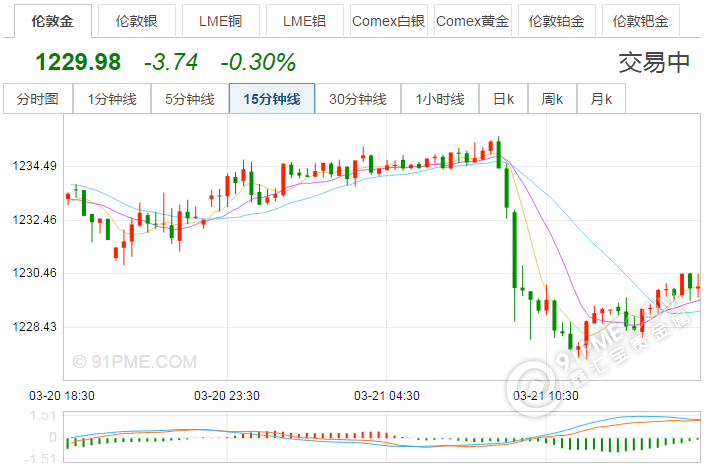Switch to Comex白银 tab
708x473 pixels.
pyautogui.click(x=389, y=21)
